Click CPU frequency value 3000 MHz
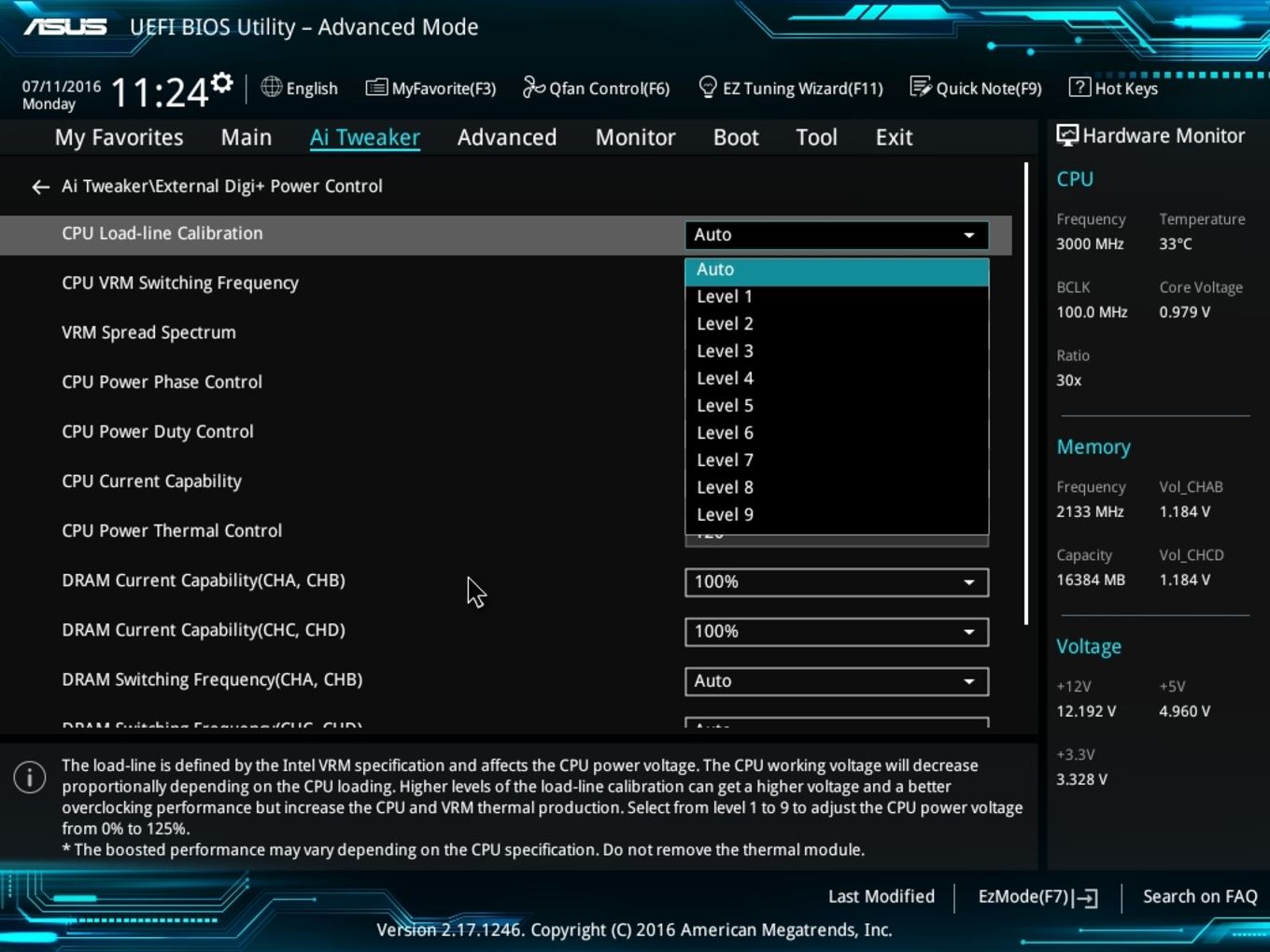Viewport: 1270px width, 952px height. (x=1090, y=244)
